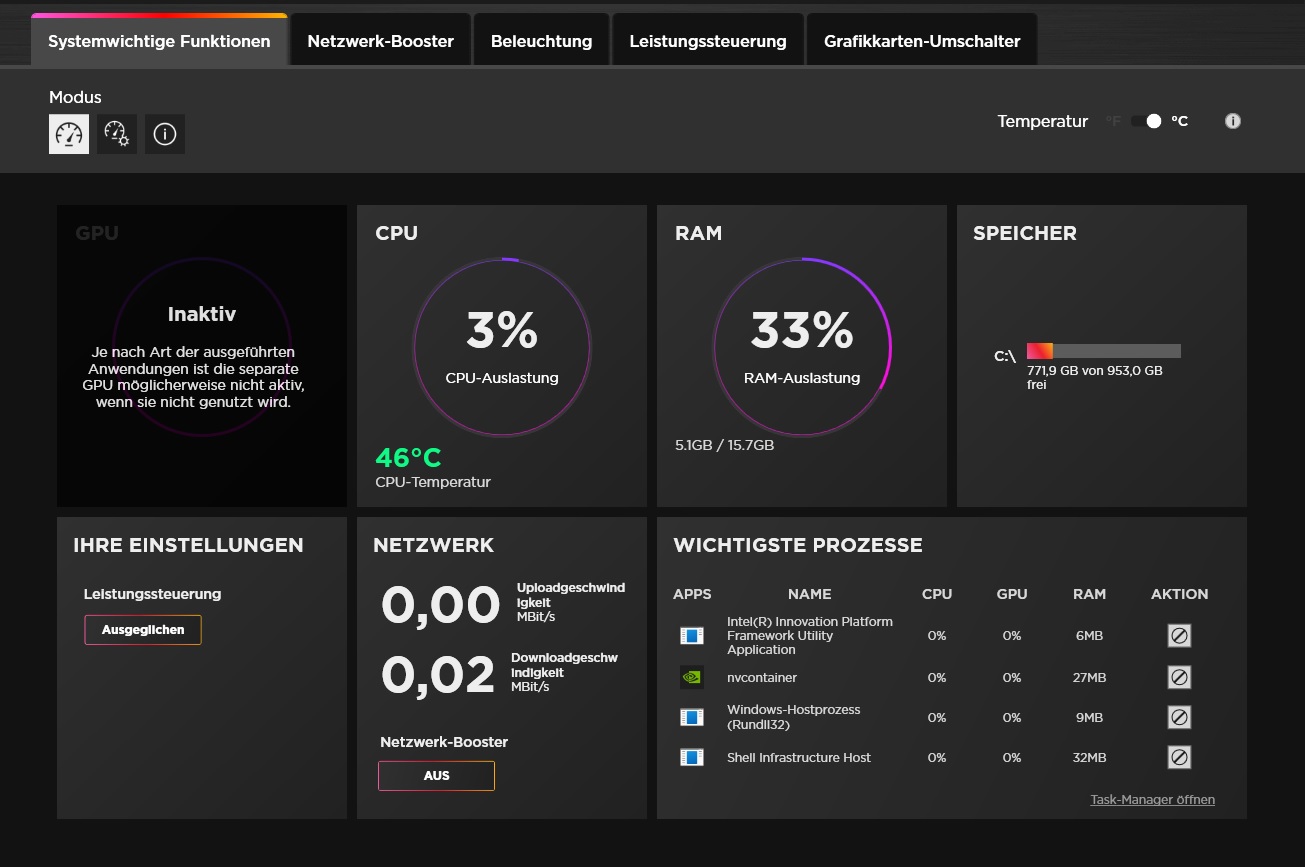Screen dimensions: 1305x867
Task: Select the speedometer basic mode icon
Action: (69, 134)
